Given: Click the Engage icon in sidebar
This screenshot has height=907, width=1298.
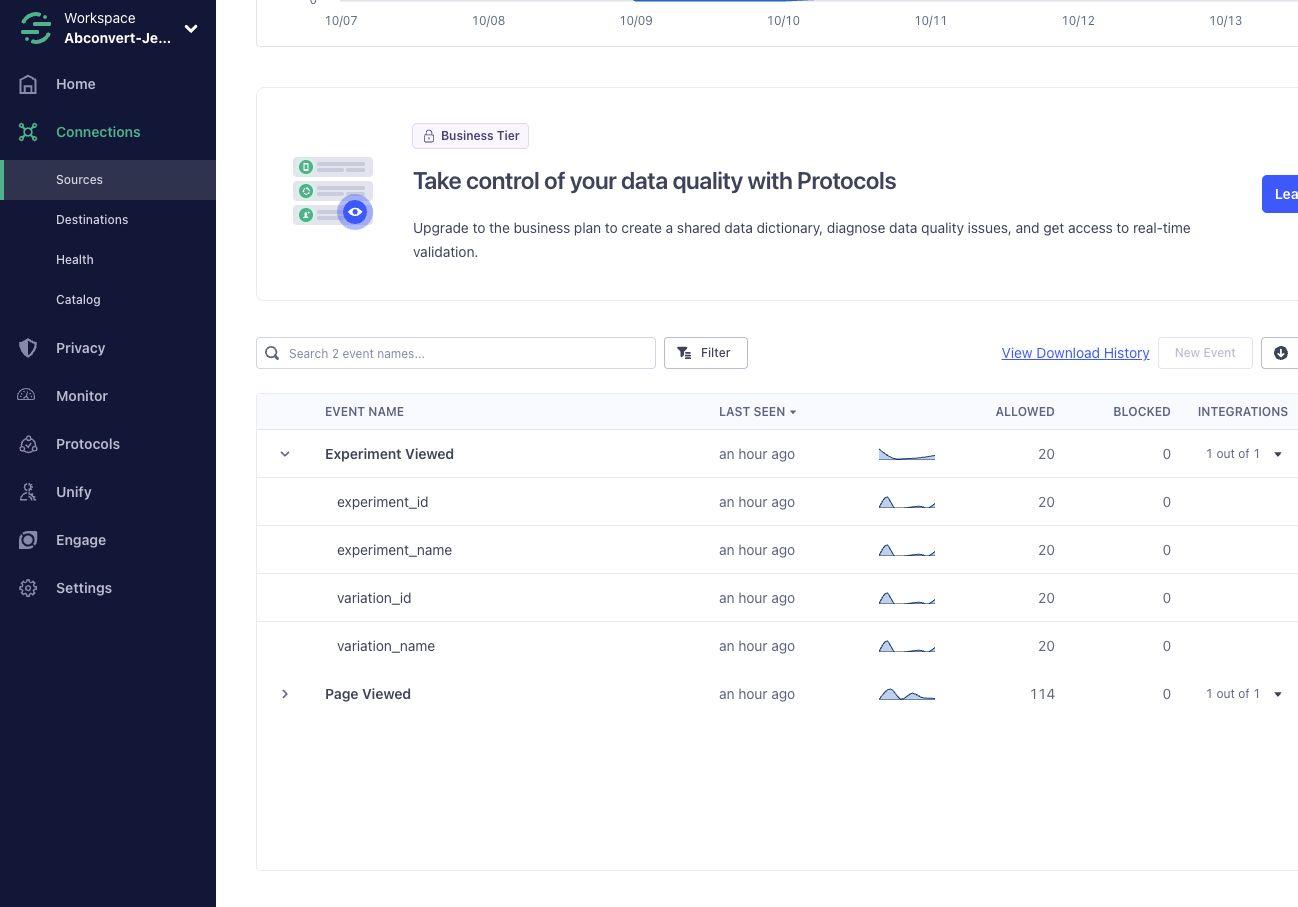Looking at the screenshot, I should pos(28,540).
